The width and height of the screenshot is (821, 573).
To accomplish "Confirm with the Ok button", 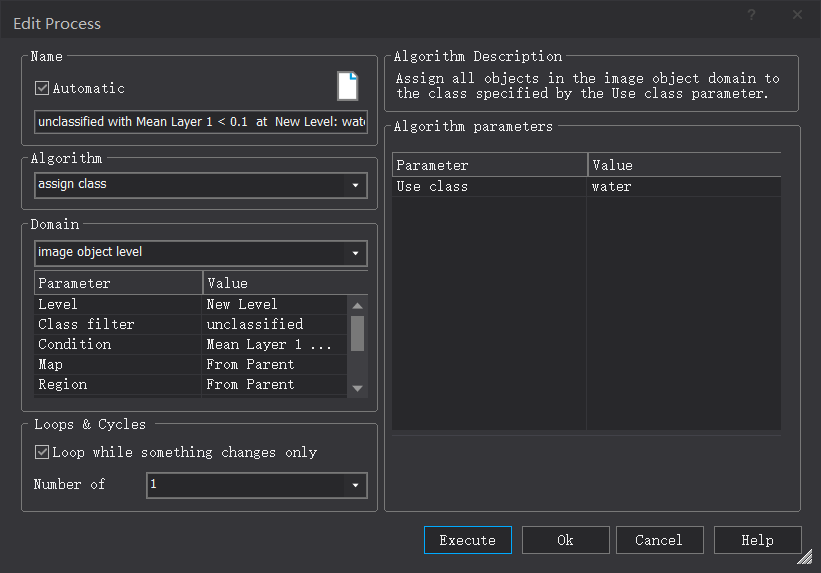I will (x=565, y=540).
